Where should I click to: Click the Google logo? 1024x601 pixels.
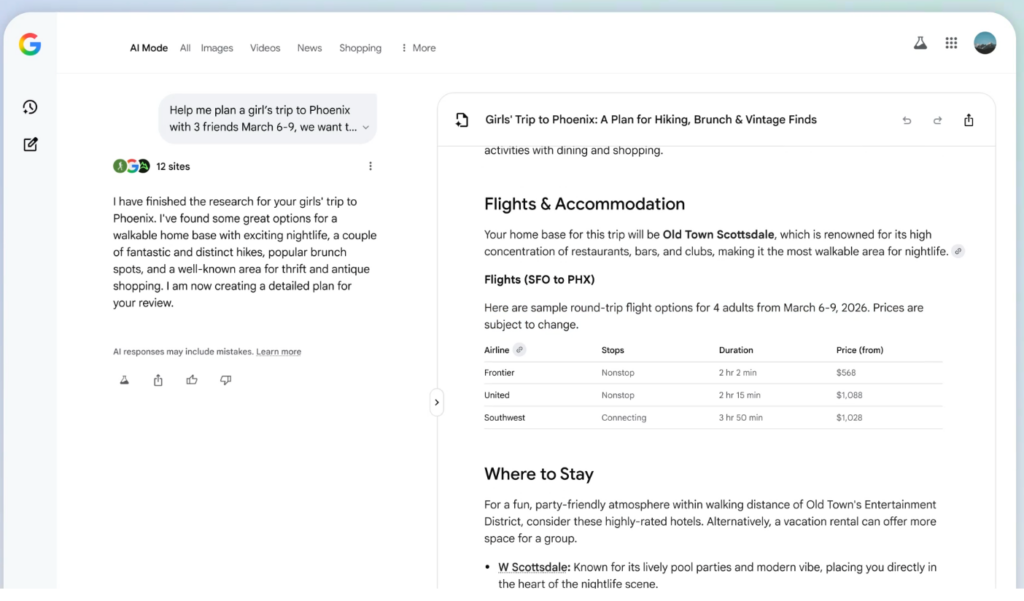point(30,44)
